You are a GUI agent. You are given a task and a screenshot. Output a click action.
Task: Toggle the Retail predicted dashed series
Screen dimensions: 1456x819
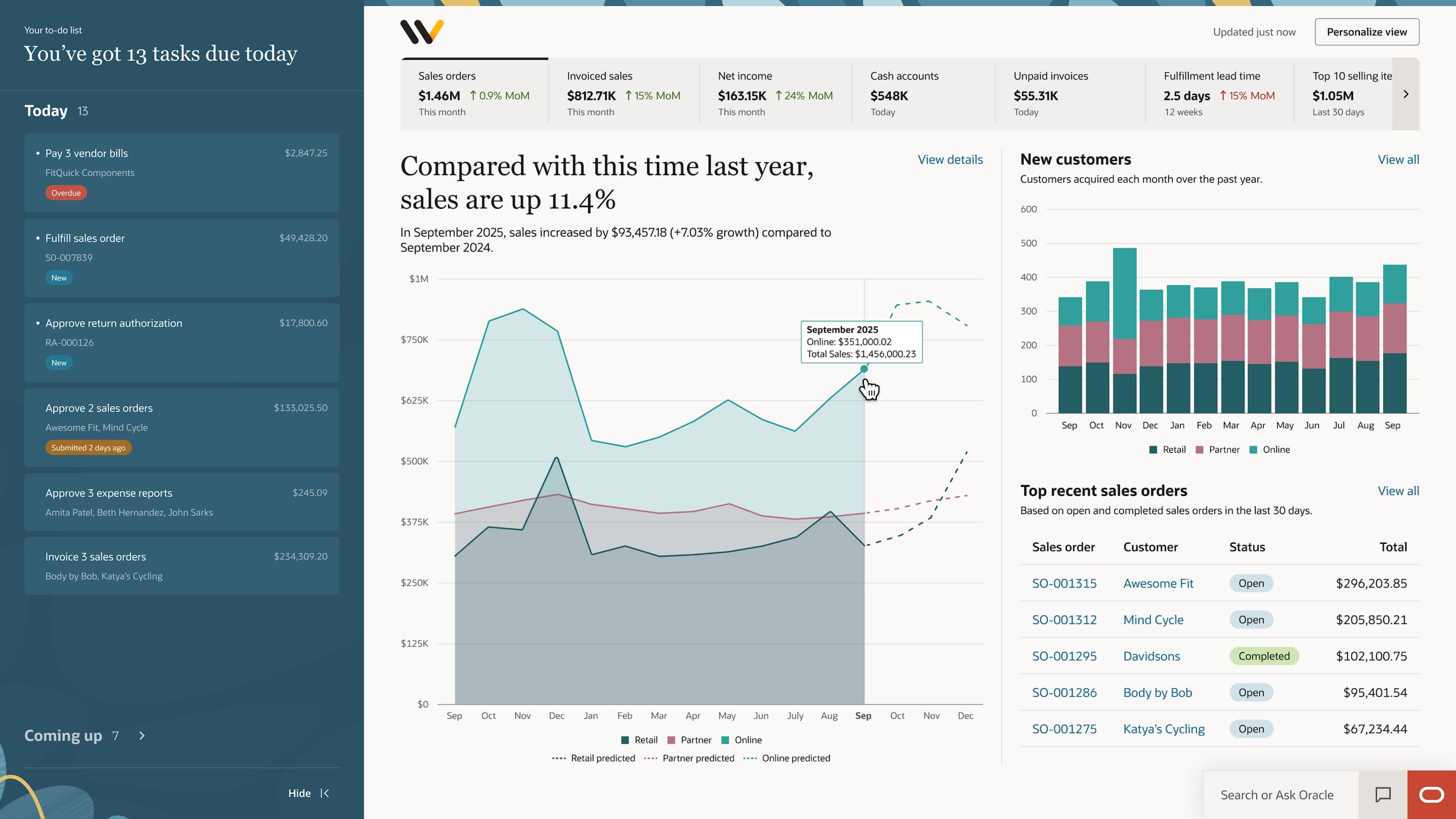tap(593, 758)
